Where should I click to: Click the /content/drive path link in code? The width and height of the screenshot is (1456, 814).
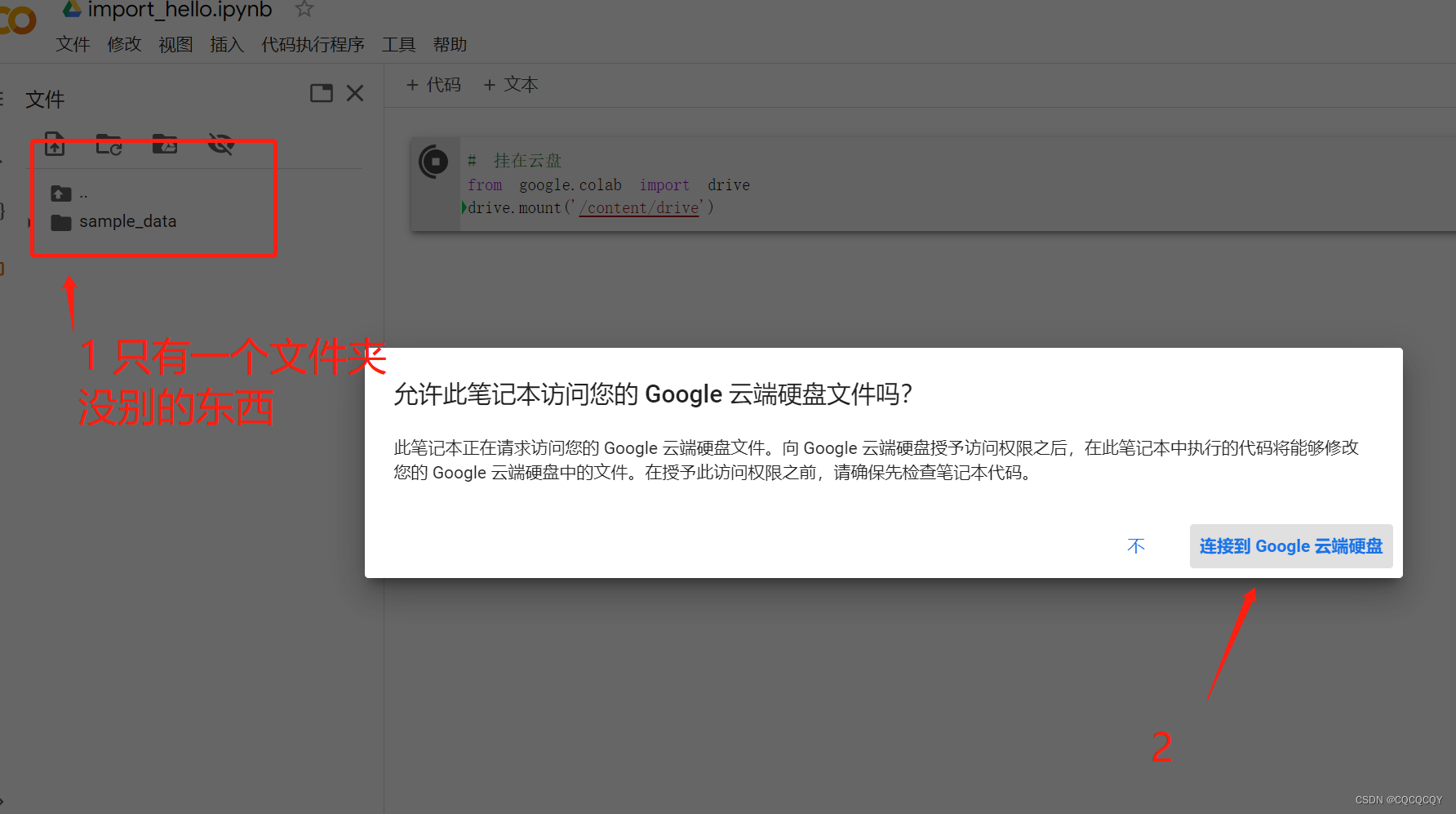point(639,207)
